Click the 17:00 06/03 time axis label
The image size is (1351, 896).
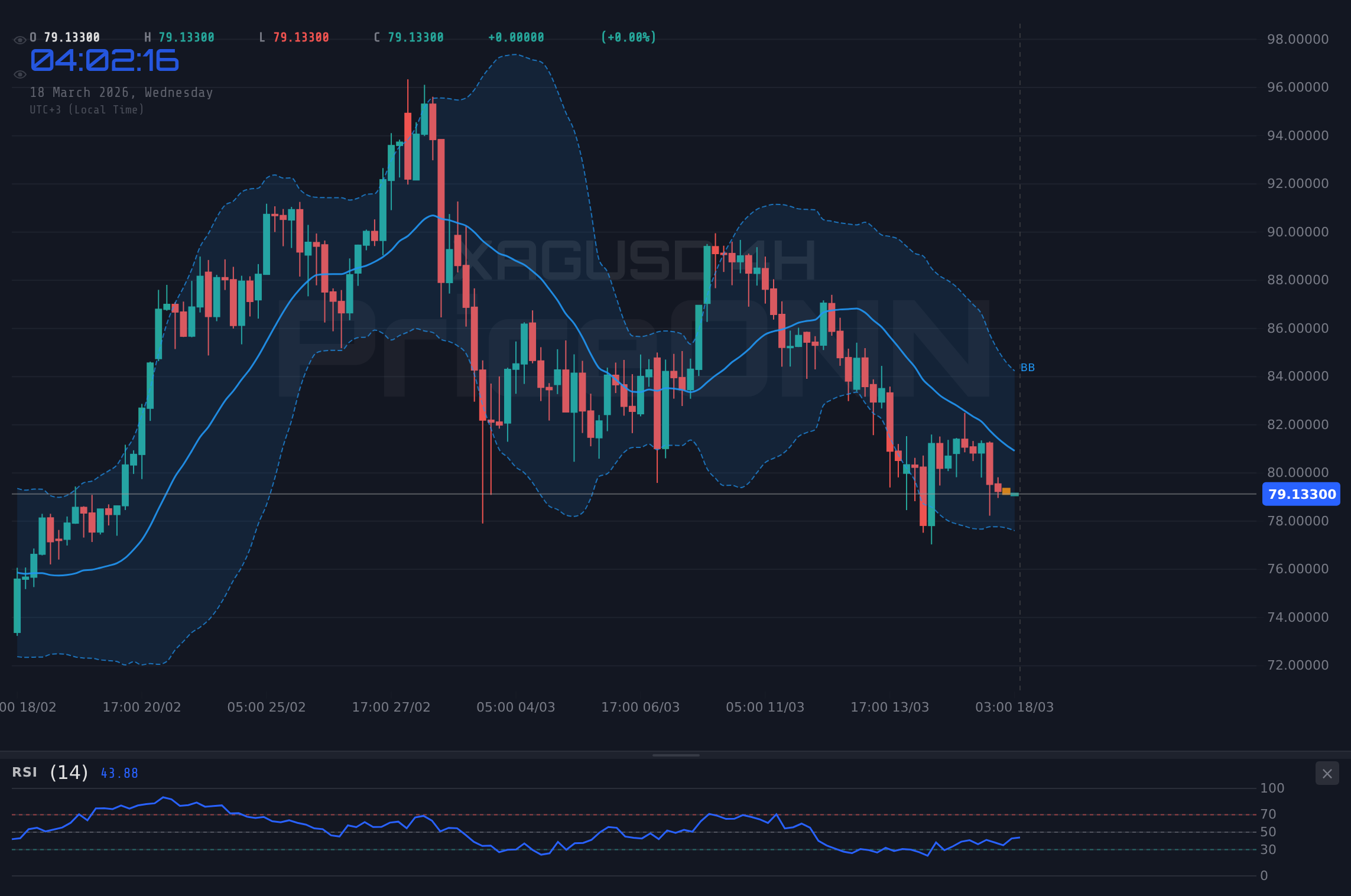641,707
